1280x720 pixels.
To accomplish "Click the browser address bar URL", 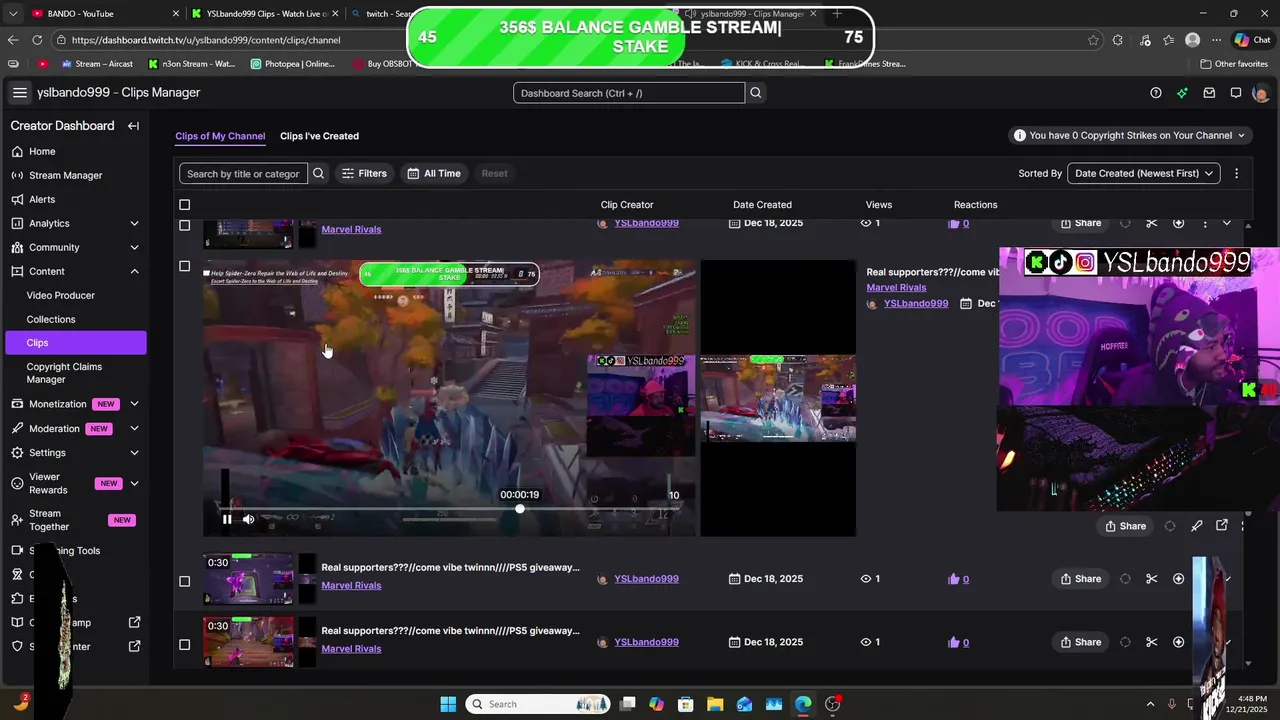I will [206, 40].
